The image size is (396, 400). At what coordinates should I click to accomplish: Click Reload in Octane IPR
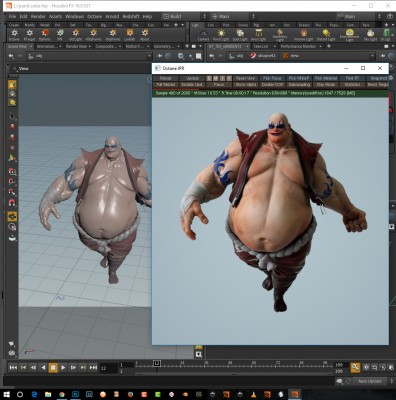pyautogui.click(x=166, y=78)
